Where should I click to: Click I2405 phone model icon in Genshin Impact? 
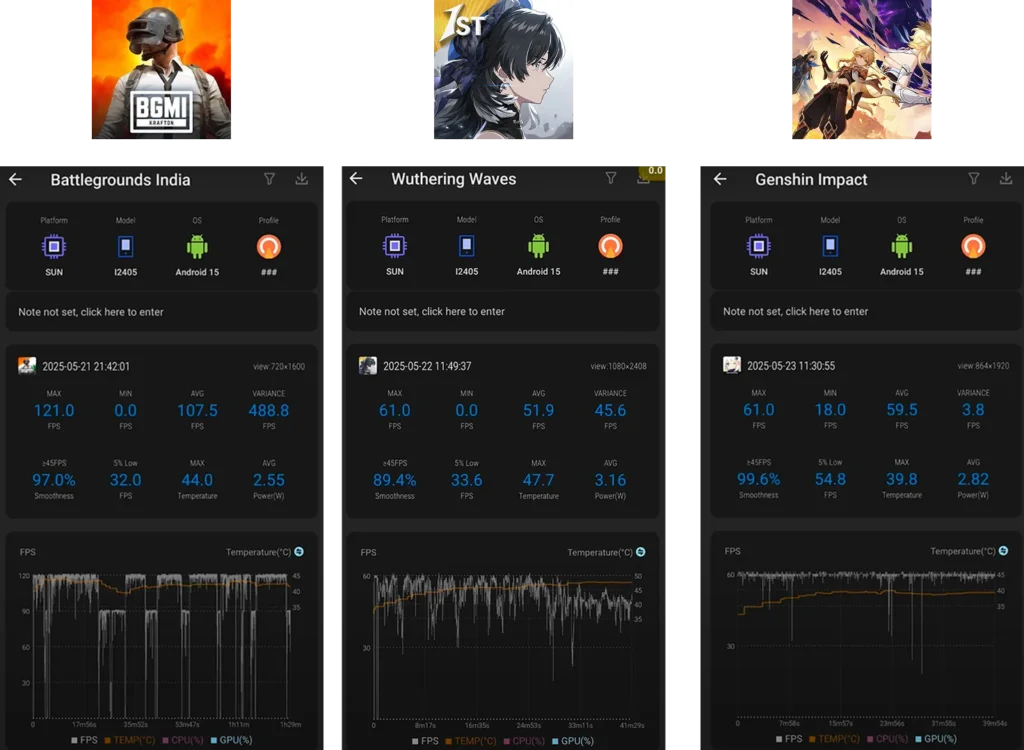tap(830, 246)
